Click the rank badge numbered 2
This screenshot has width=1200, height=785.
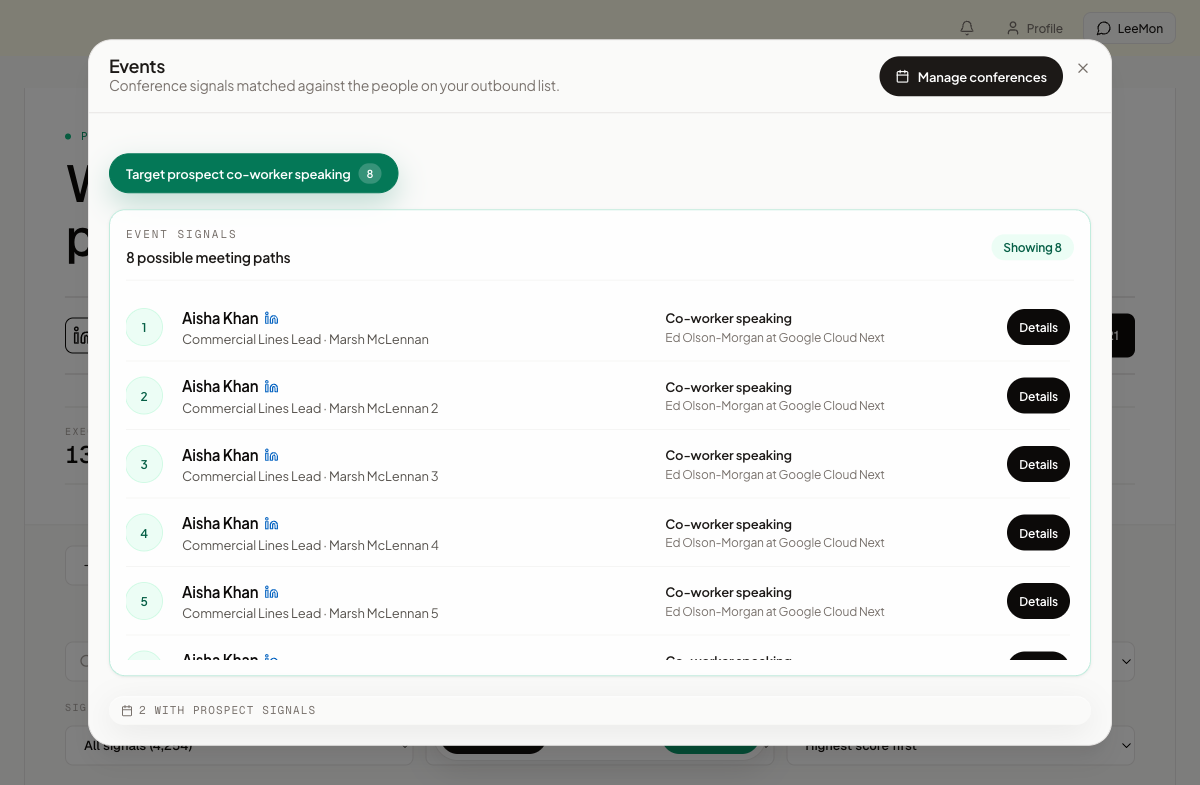click(144, 396)
